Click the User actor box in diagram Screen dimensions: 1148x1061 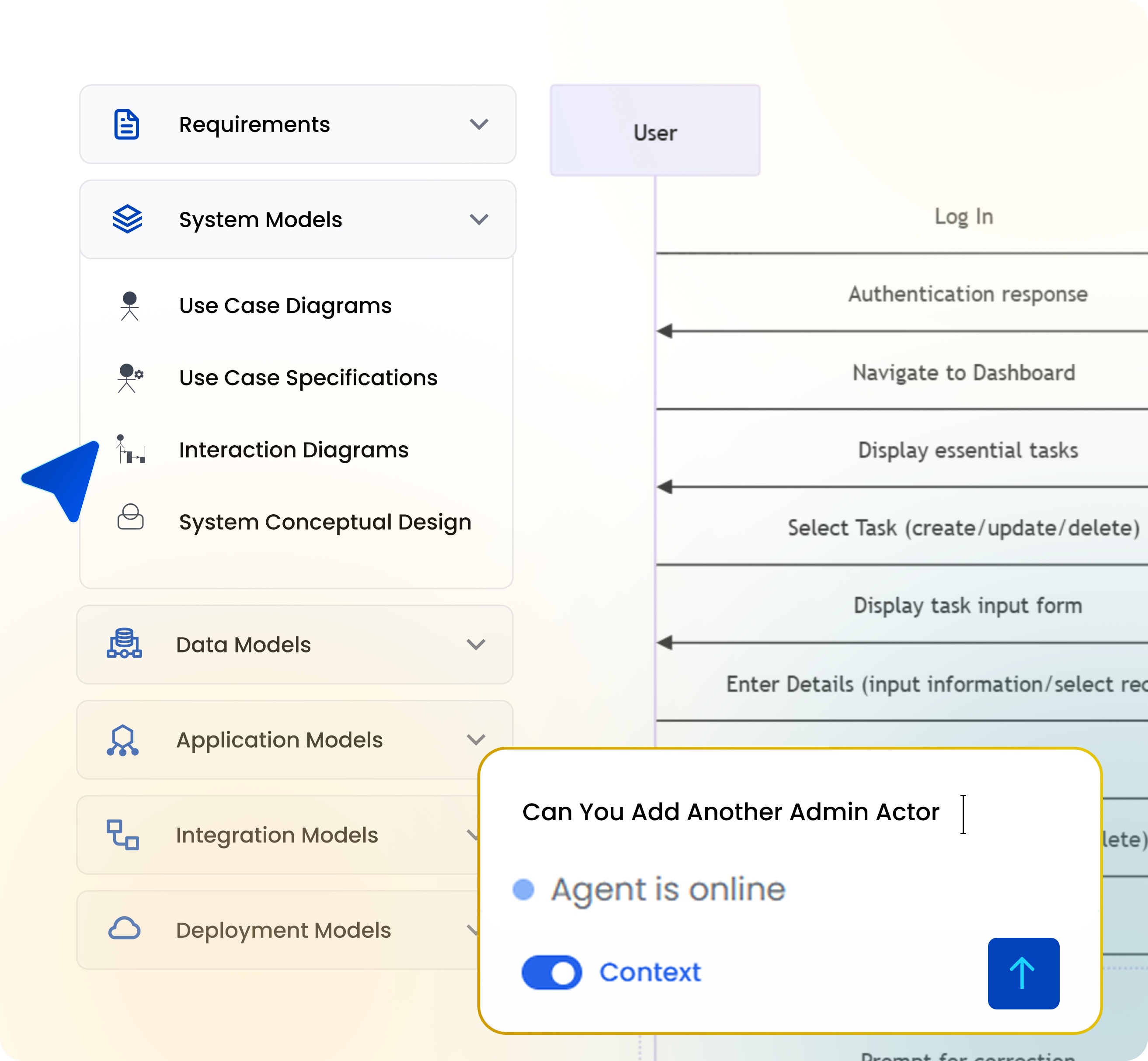click(x=655, y=130)
